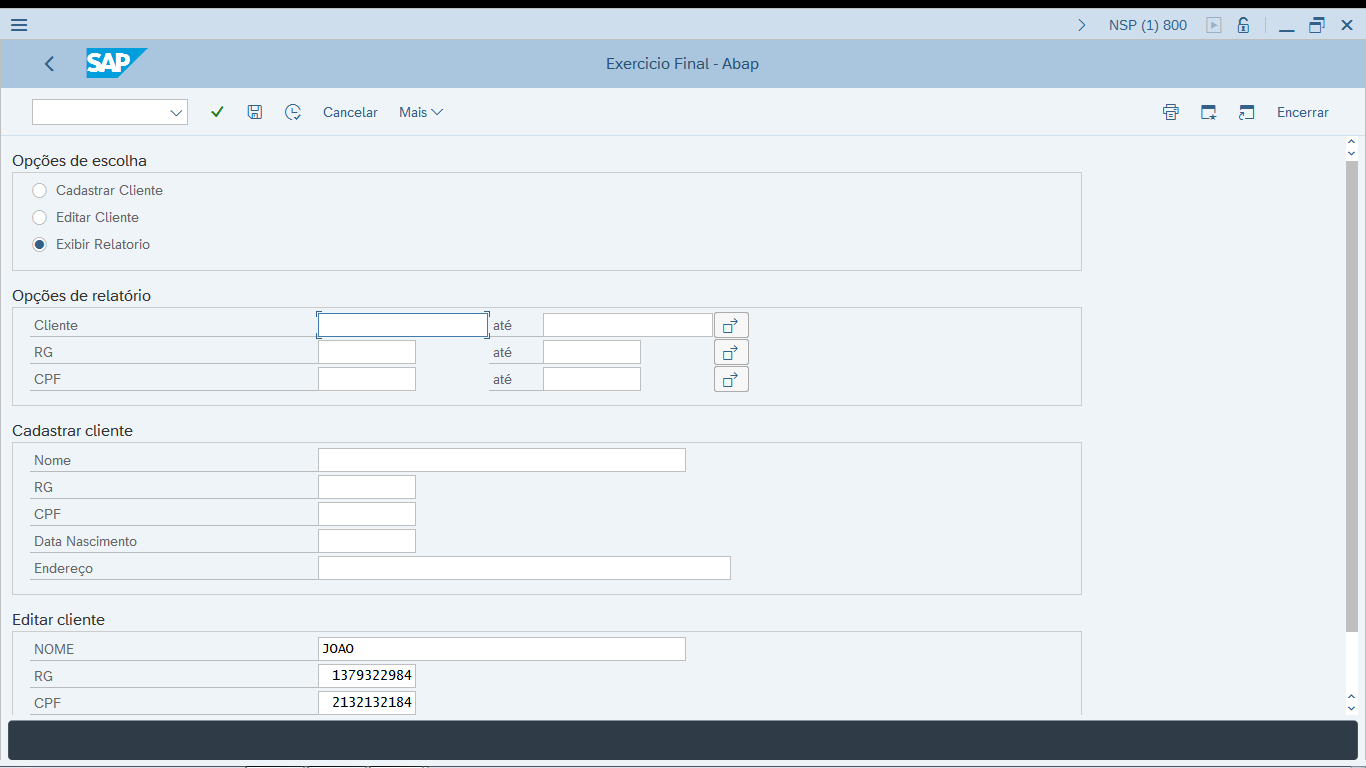The width and height of the screenshot is (1366, 768).
Task: Open the transaction command field dropdown
Action: coord(177,112)
